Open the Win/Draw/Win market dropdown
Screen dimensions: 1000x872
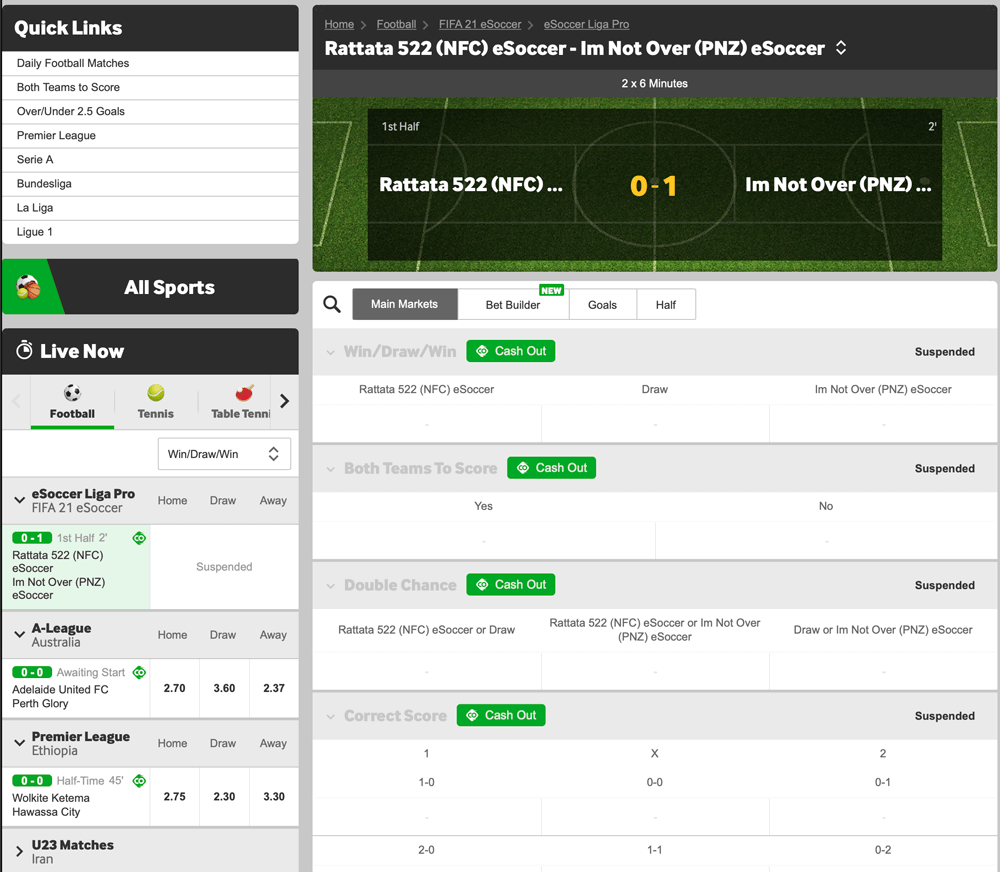tap(224, 454)
